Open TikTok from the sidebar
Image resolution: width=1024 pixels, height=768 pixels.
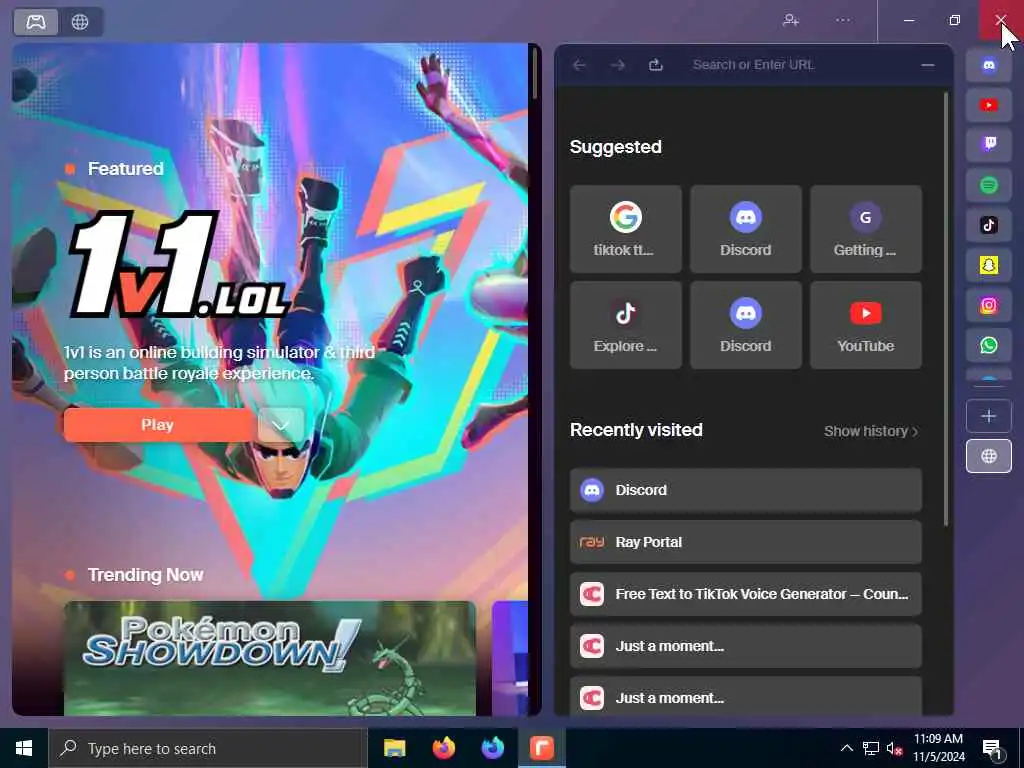click(989, 225)
